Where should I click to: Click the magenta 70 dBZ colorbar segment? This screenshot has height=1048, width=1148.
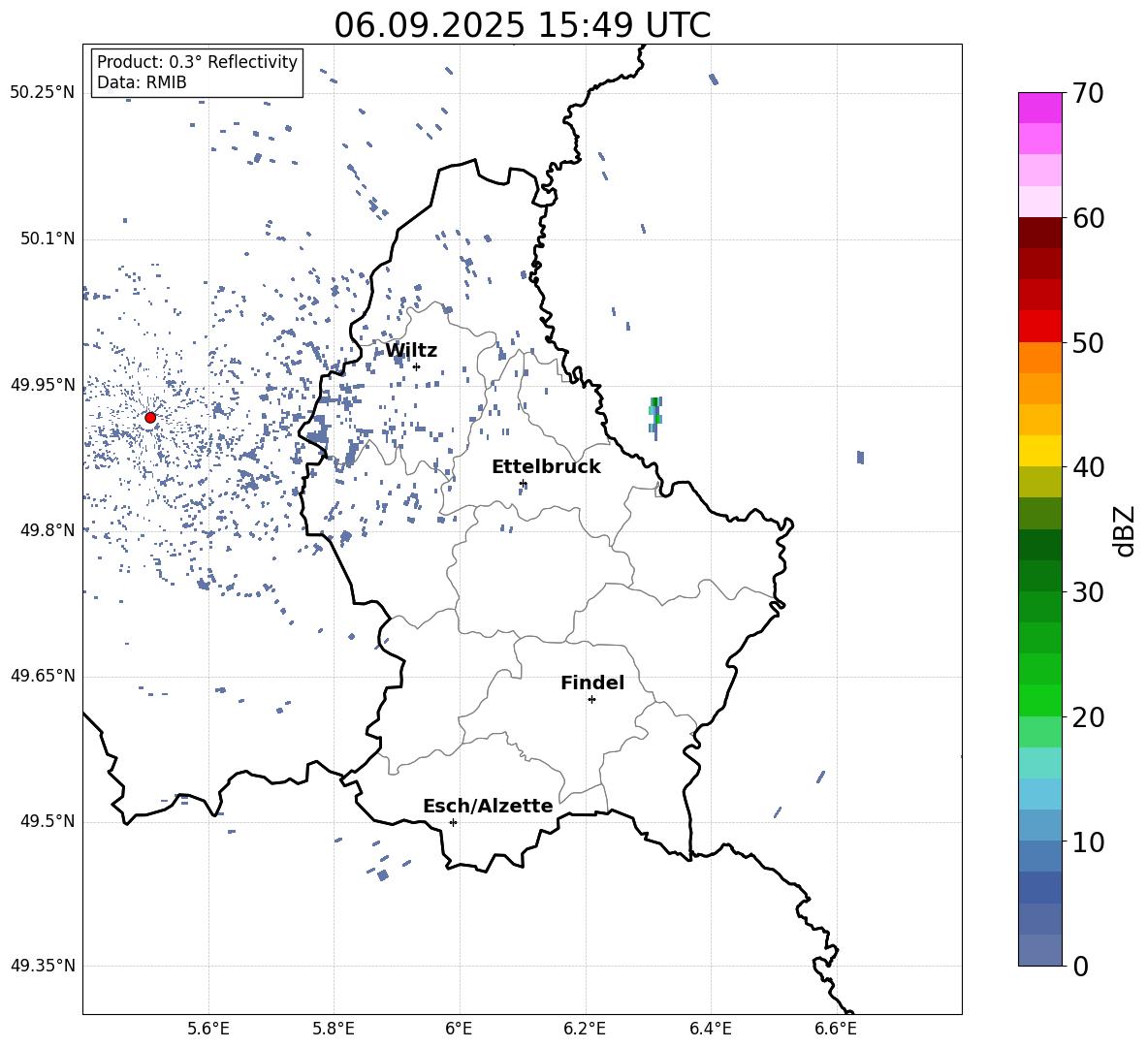tap(1039, 108)
